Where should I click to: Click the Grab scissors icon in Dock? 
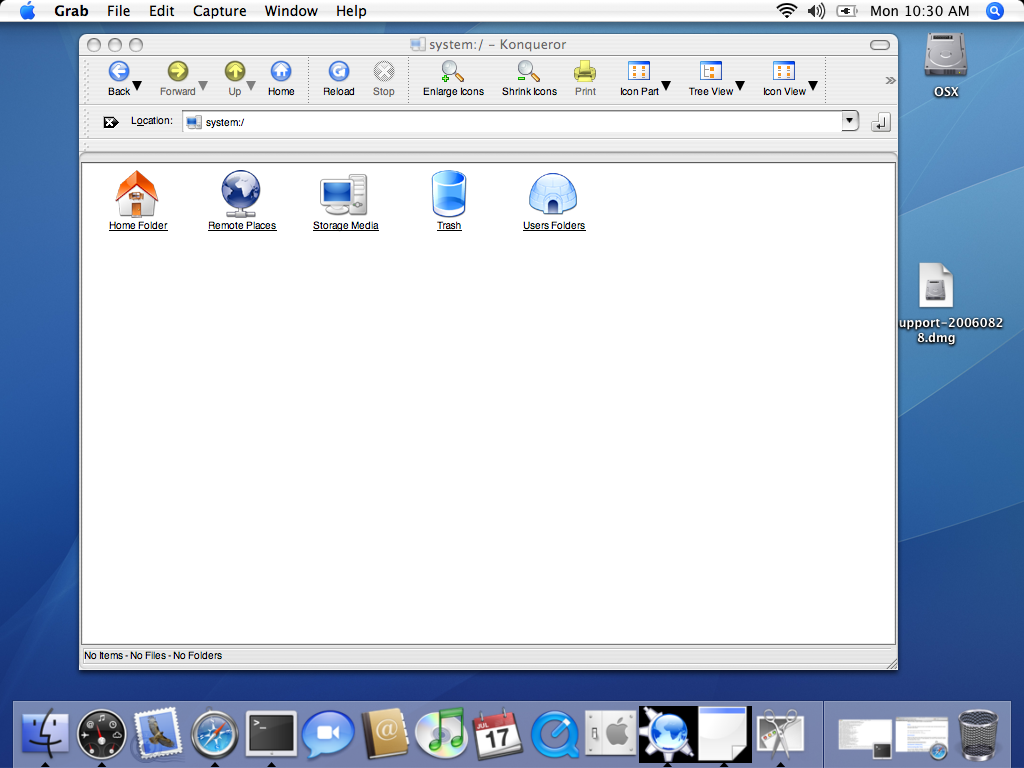(780, 734)
